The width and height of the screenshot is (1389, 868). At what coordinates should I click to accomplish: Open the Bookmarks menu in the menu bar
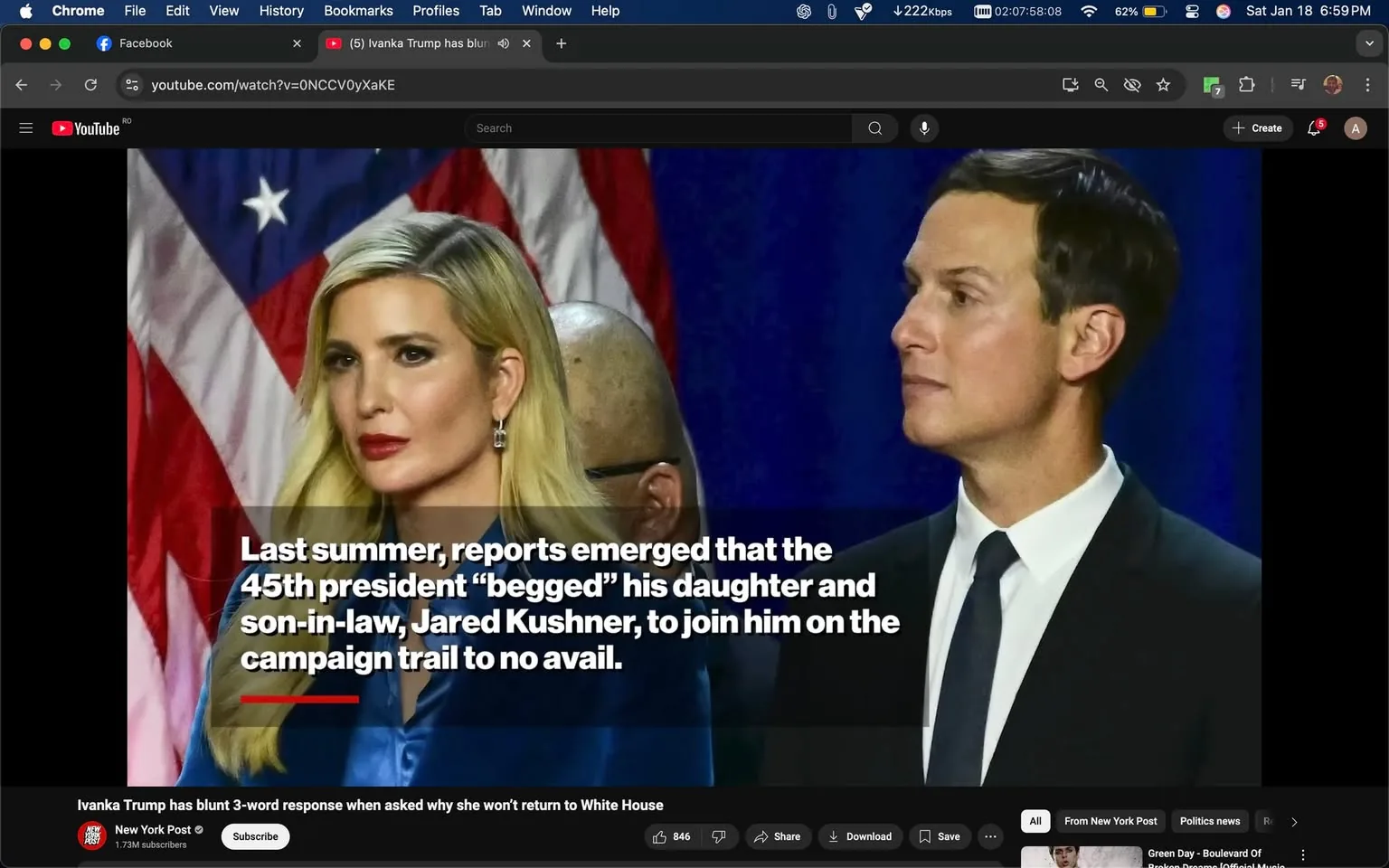(357, 11)
